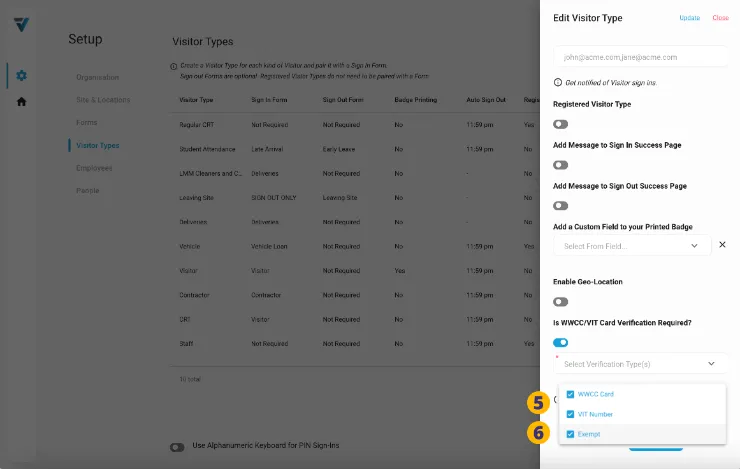Open the home icon in sidebar
Viewport: 740px width, 469px height.
[21, 101]
